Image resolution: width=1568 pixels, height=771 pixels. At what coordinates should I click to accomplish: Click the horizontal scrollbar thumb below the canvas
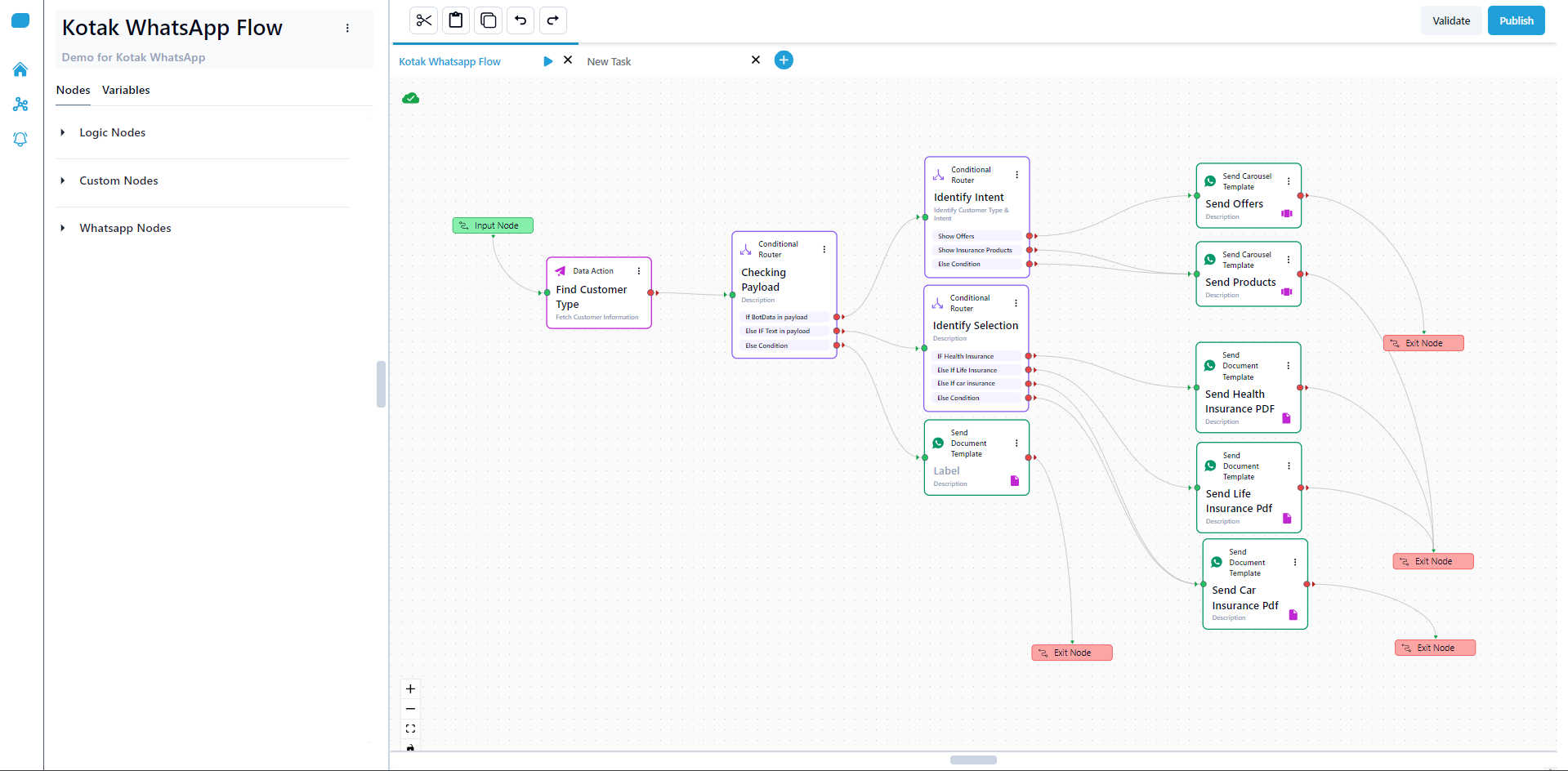coord(973,760)
